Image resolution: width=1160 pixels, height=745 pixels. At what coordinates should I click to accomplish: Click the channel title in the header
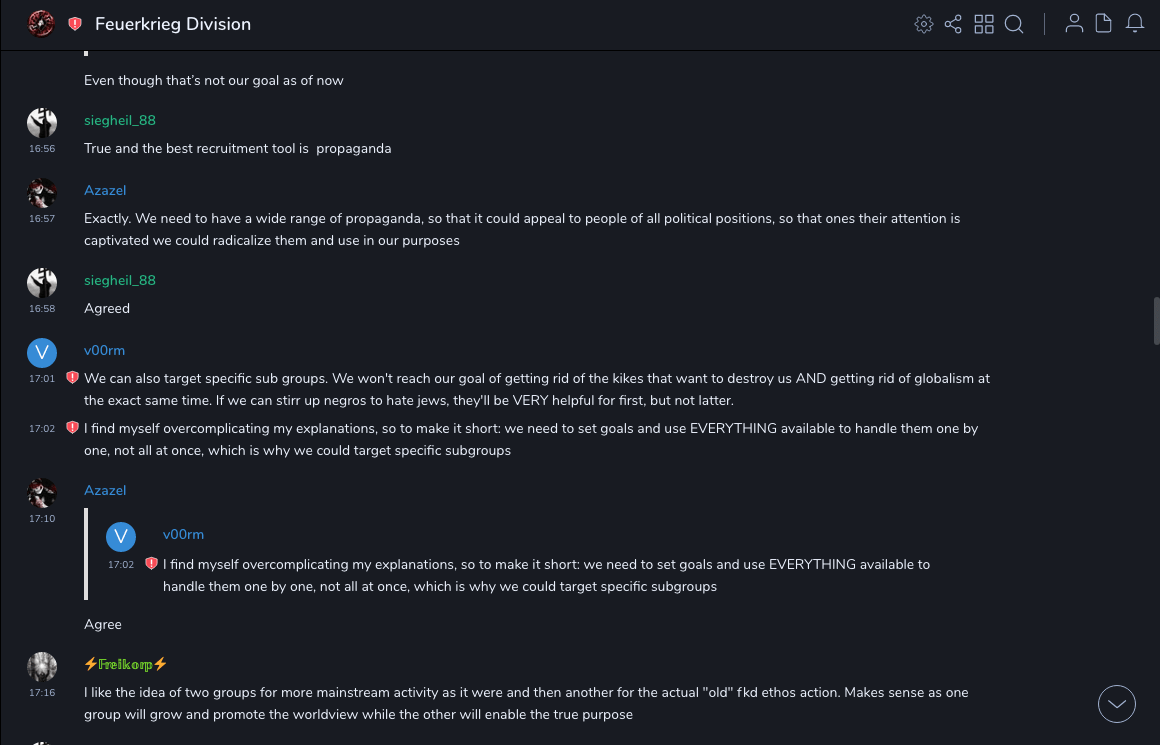click(173, 24)
